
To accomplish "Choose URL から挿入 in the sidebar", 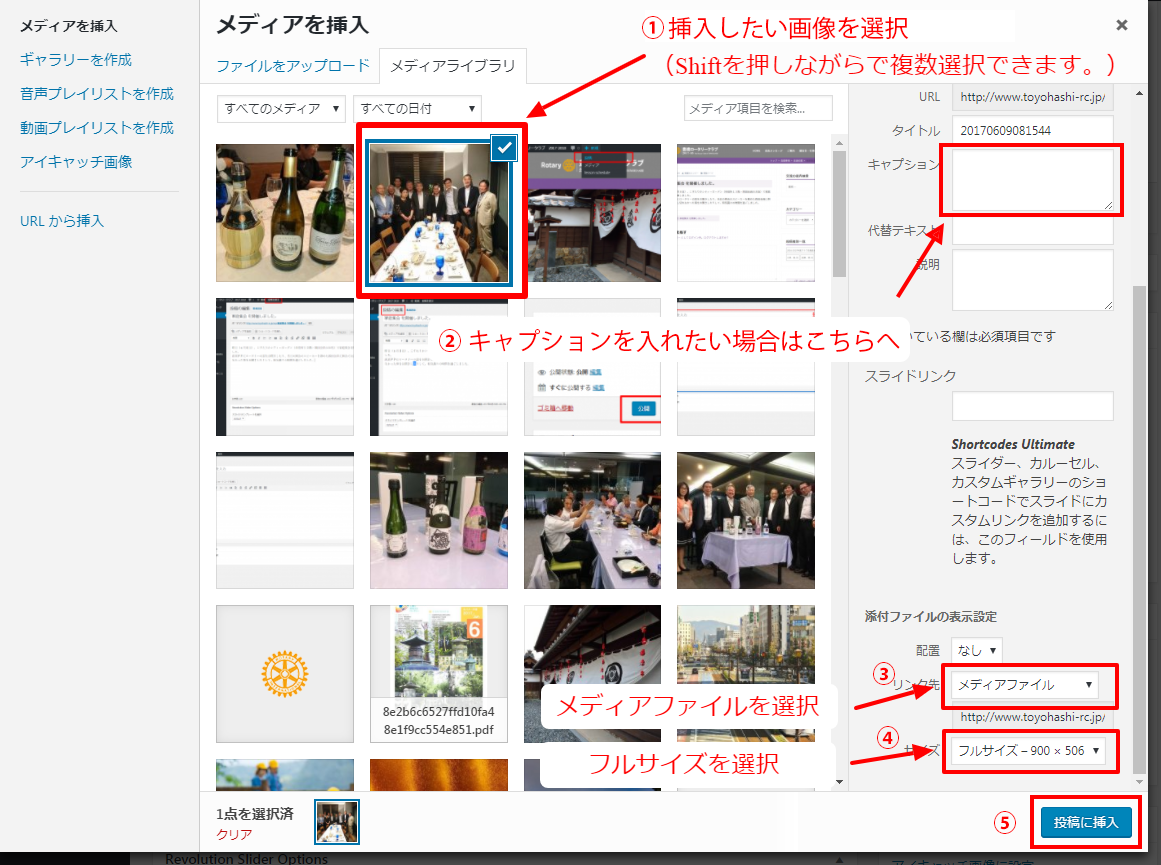I will coord(62,220).
